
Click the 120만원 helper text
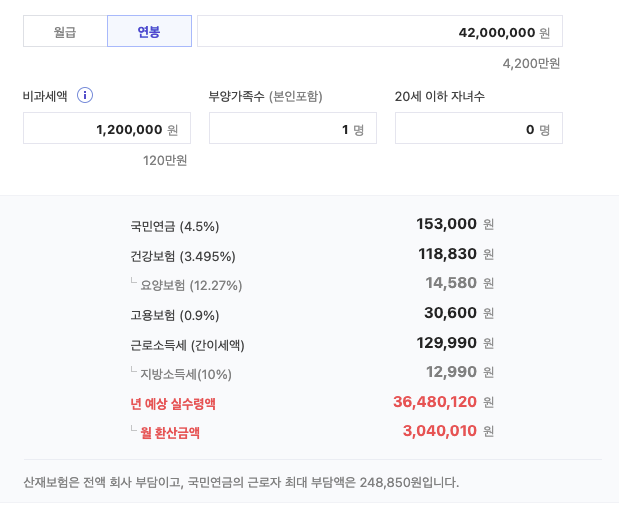[165, 161]
